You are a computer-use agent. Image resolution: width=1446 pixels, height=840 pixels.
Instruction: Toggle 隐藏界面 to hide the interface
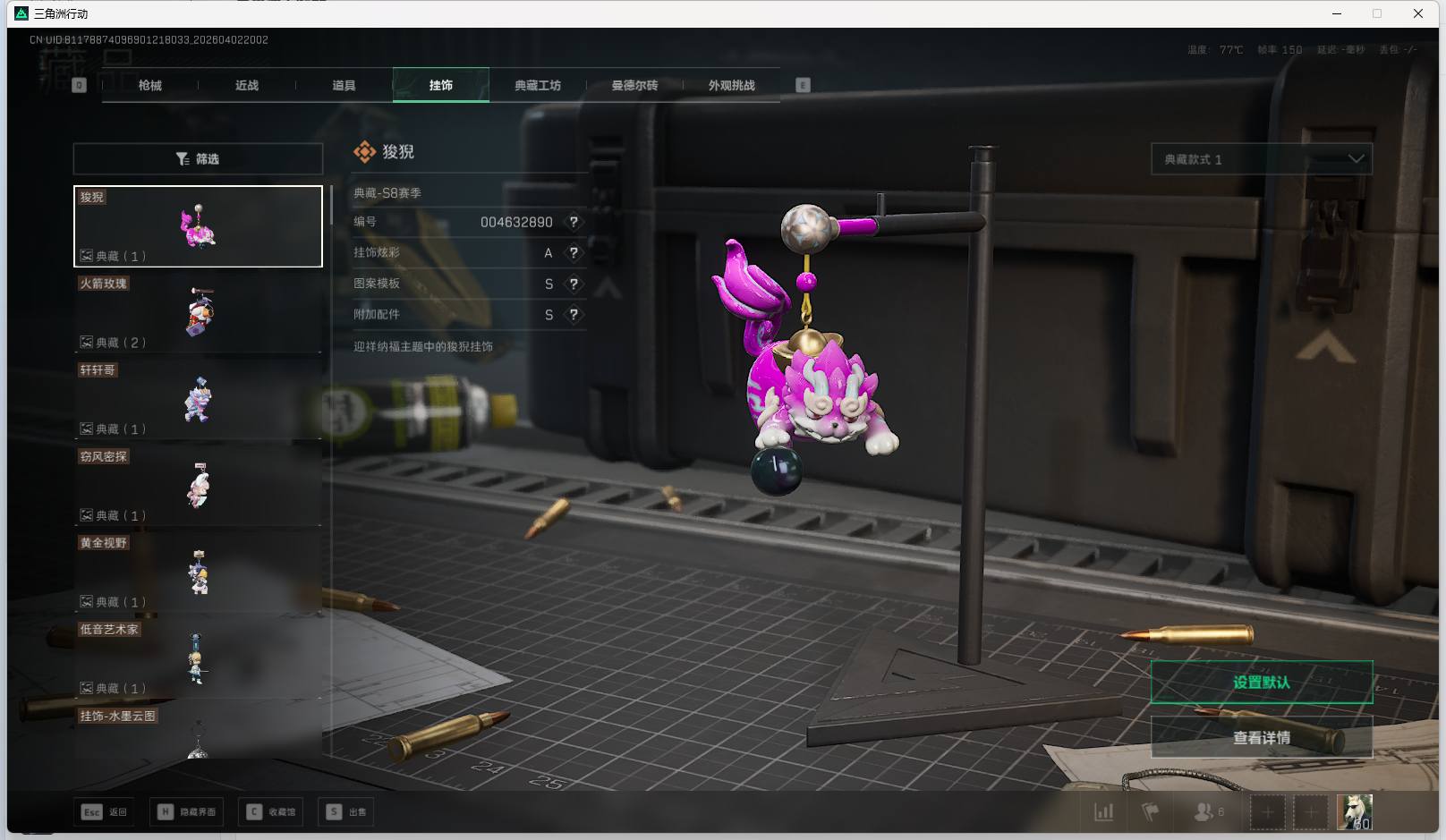[x=188, y=812]
